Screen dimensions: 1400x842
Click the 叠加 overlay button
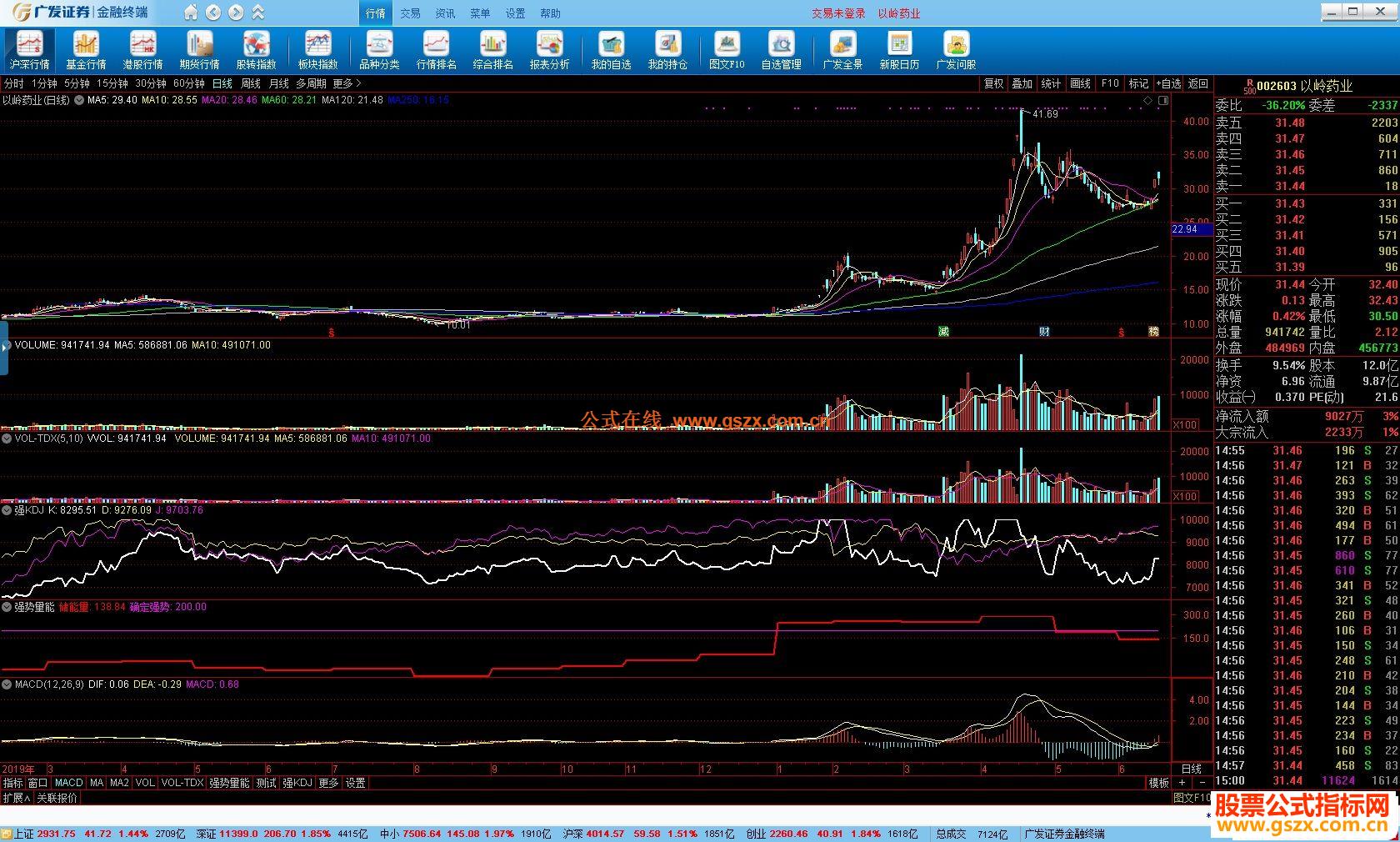[x=1022, y=83]
